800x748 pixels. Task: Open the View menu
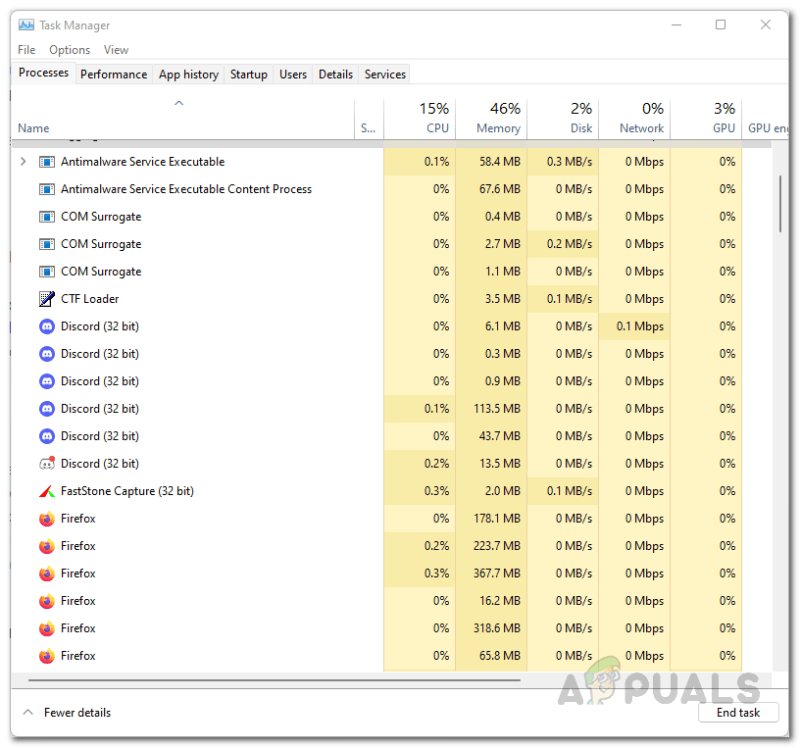click(116, 50)
